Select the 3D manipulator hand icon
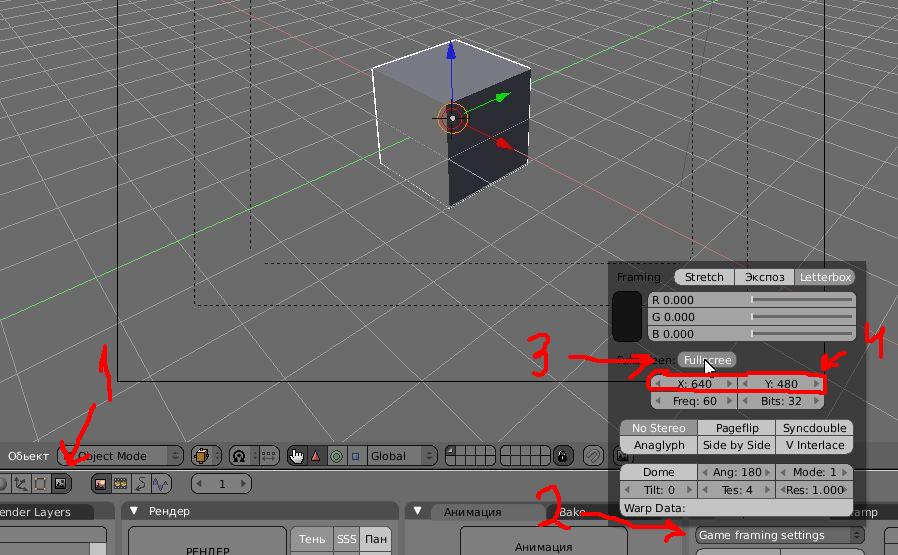898x555 pixels. click(296, 456)
